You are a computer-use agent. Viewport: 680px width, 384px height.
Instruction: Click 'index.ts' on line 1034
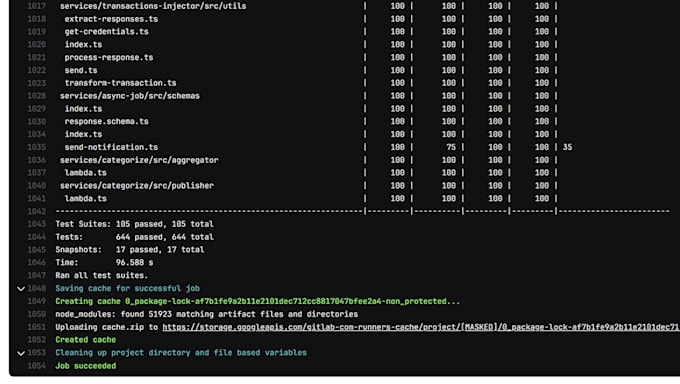[x=83, y=135]
